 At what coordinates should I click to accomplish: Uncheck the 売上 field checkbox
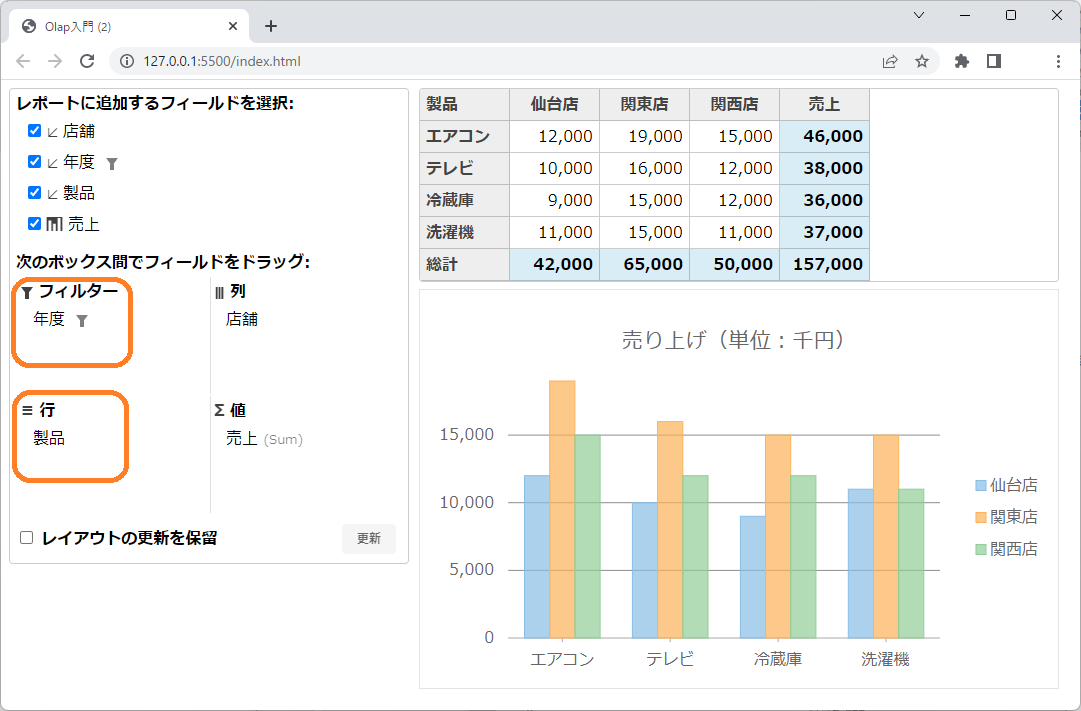(34, 223)
